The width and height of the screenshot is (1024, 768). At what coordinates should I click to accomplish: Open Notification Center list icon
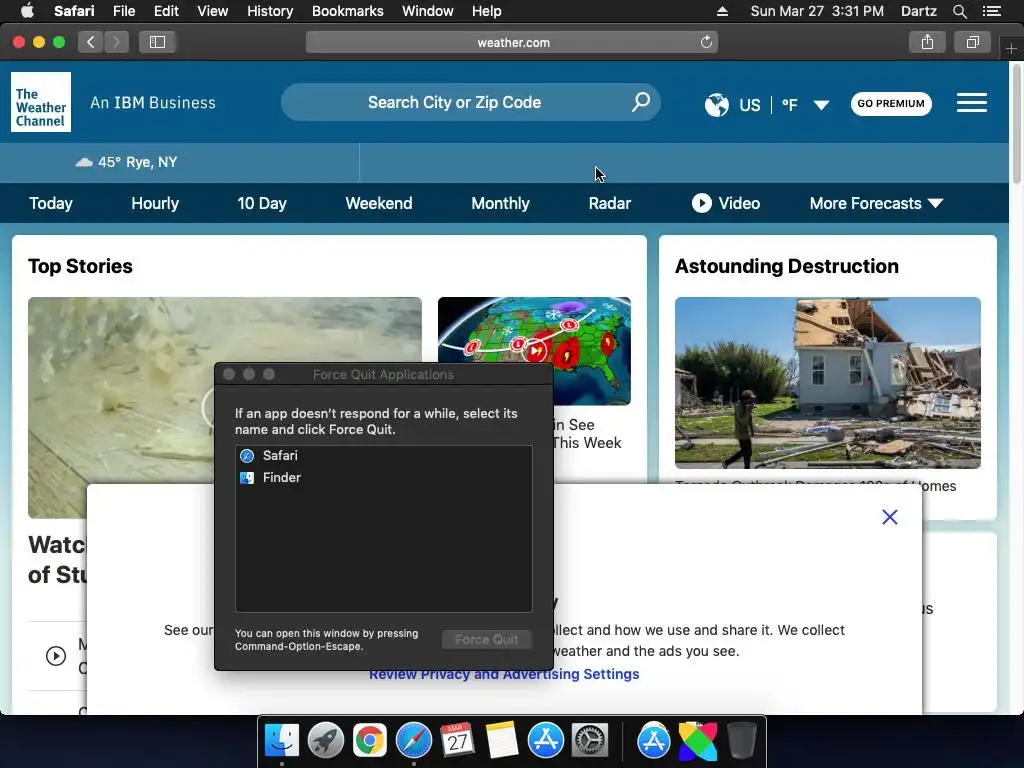tap(991, 11)
